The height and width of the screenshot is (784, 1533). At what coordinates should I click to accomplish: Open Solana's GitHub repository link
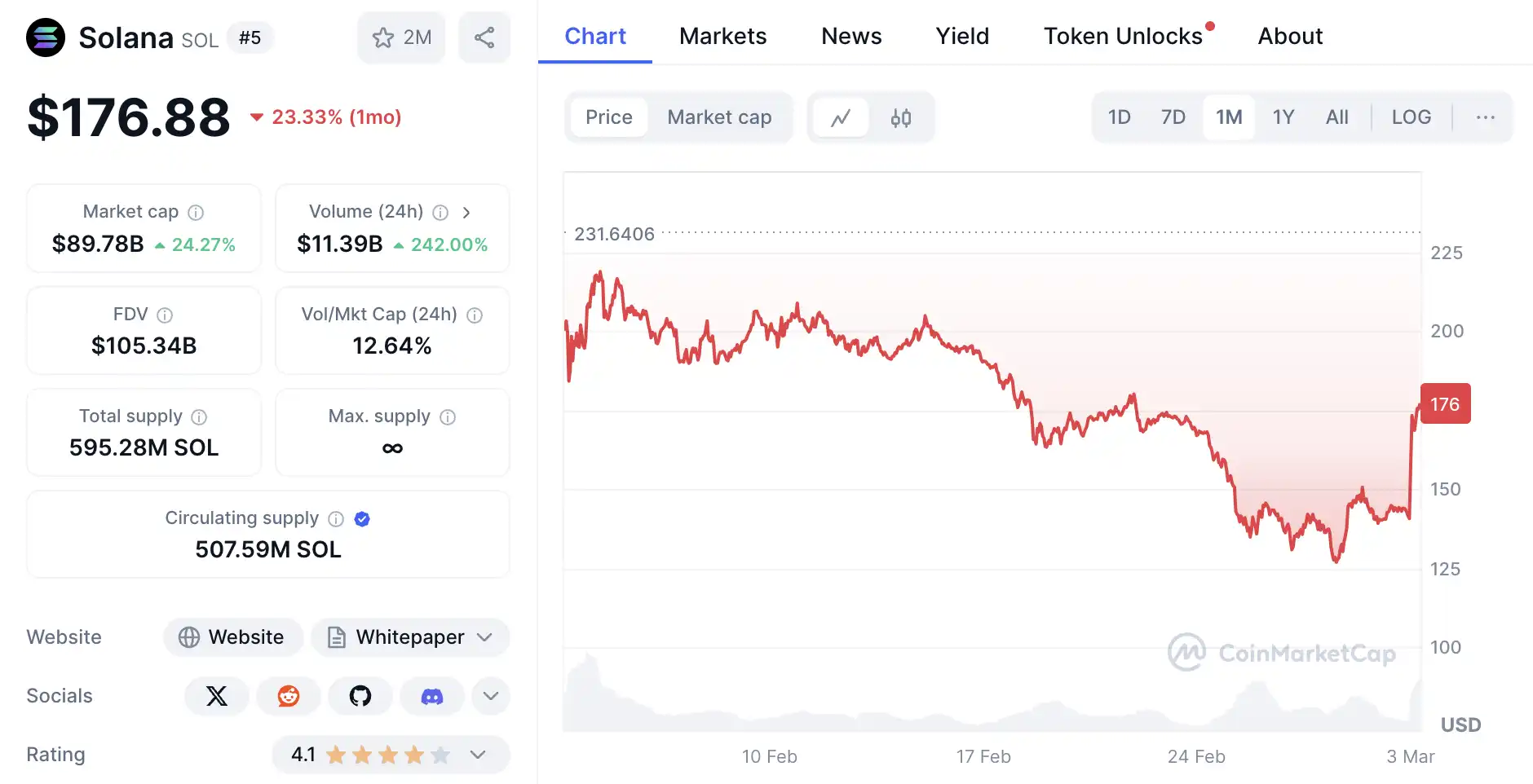360,696
